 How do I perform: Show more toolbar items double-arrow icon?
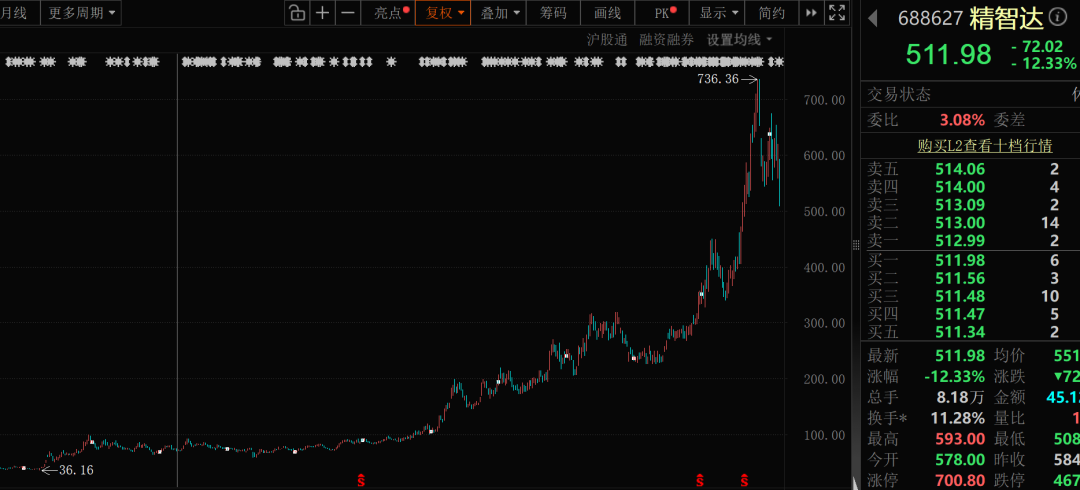(x=811, y=12)
